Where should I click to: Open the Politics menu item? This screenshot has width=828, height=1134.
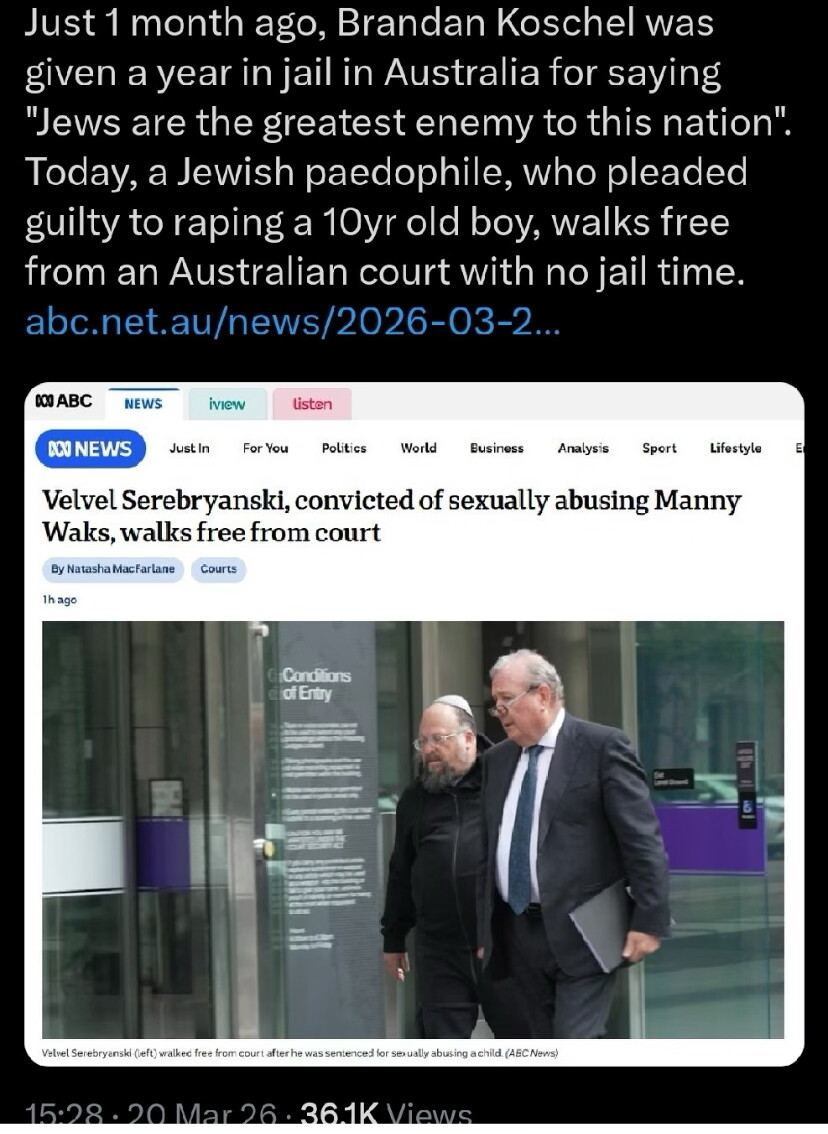(x=344, y=448)
